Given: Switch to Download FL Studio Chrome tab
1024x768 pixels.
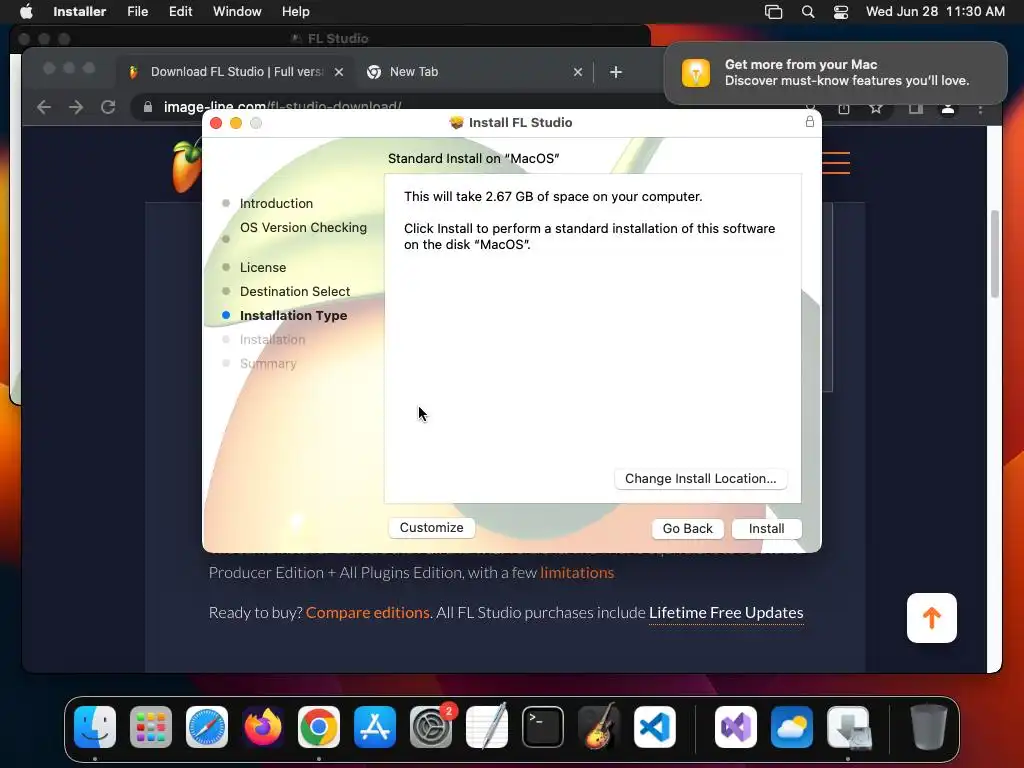Looking at the screenshot, I should 236,72.
